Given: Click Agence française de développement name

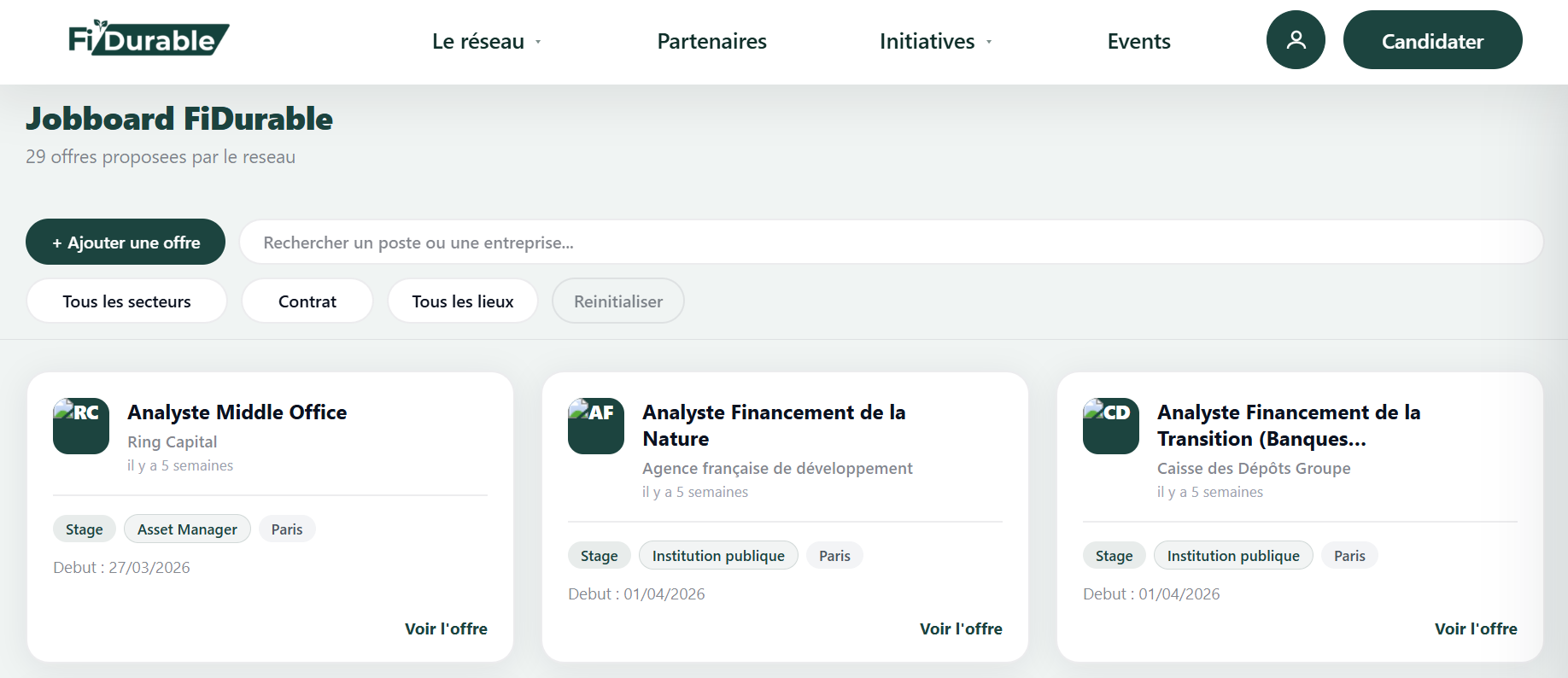Looking at the screenshot, I should 777,469.
